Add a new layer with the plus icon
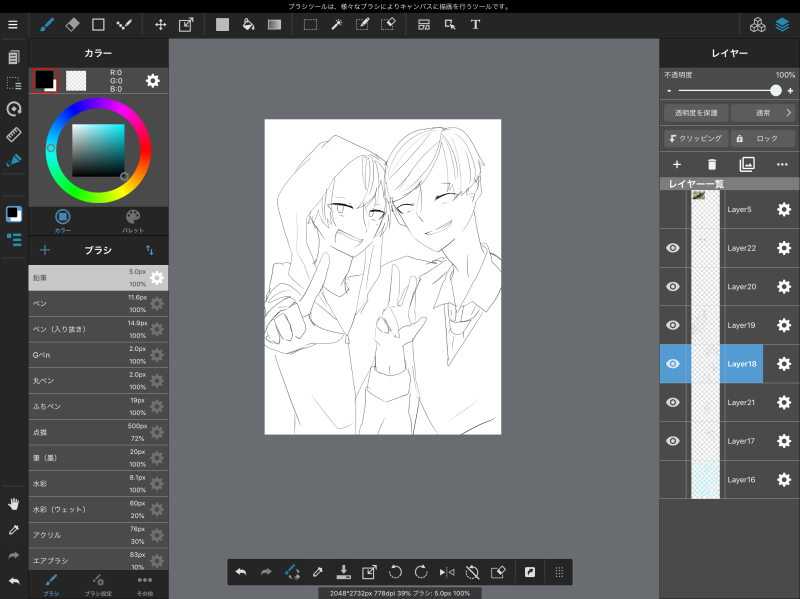 [x=677, y=164]
